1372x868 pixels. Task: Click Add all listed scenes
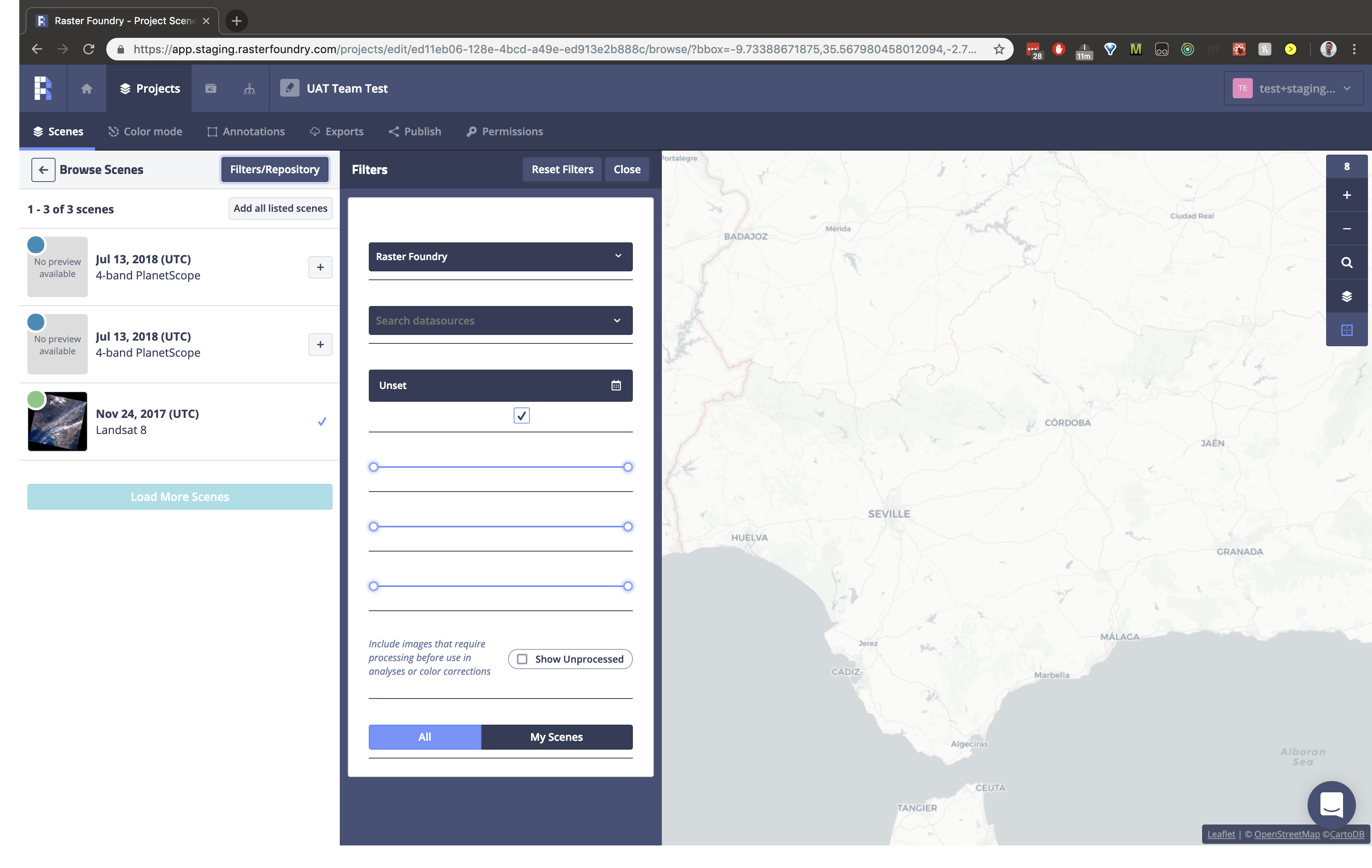(280, 209)
